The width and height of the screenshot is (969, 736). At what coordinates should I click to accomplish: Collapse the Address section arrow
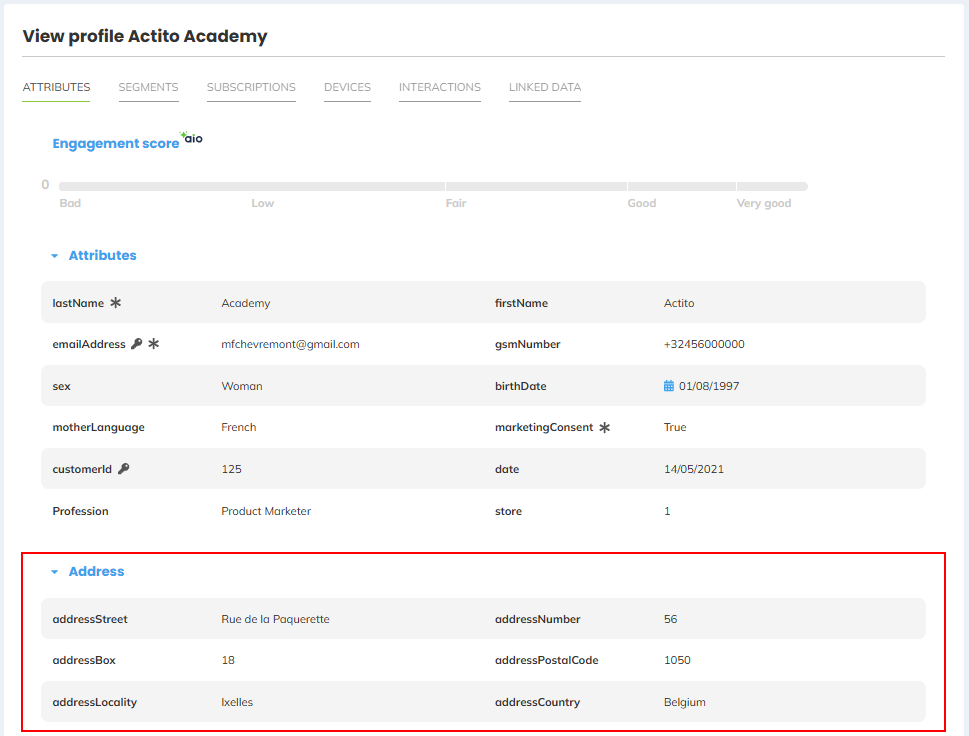pyautogui.click(x=54, y=572)
